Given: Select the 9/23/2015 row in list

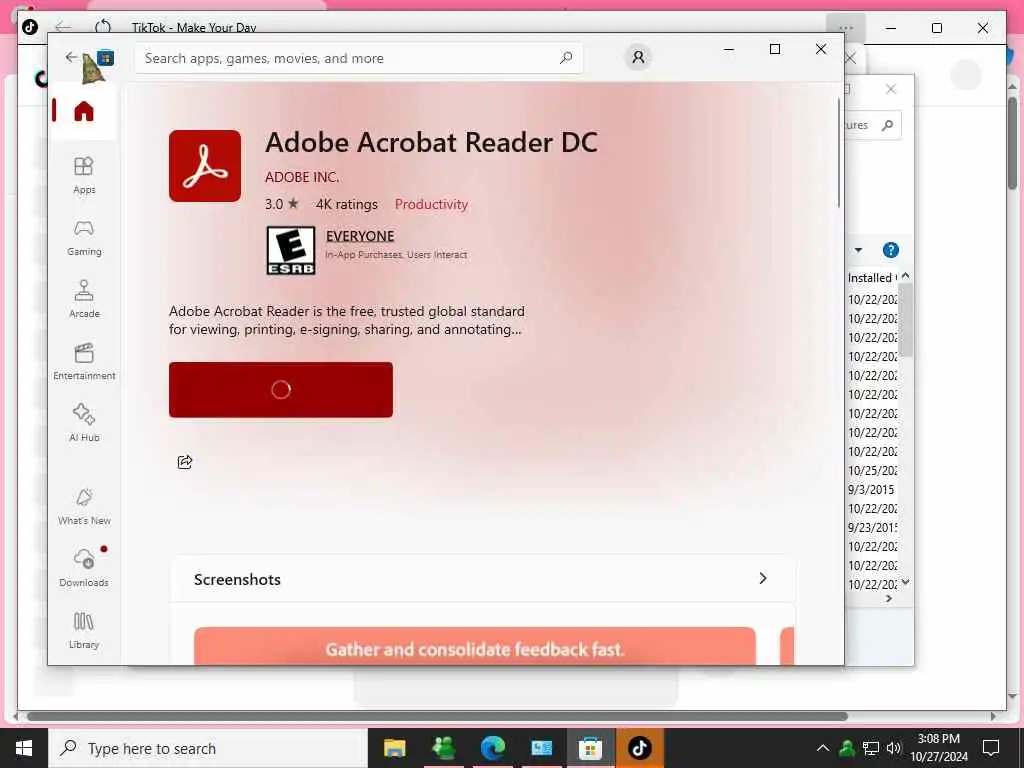Looking at the screenshot, I should (871, 527).
